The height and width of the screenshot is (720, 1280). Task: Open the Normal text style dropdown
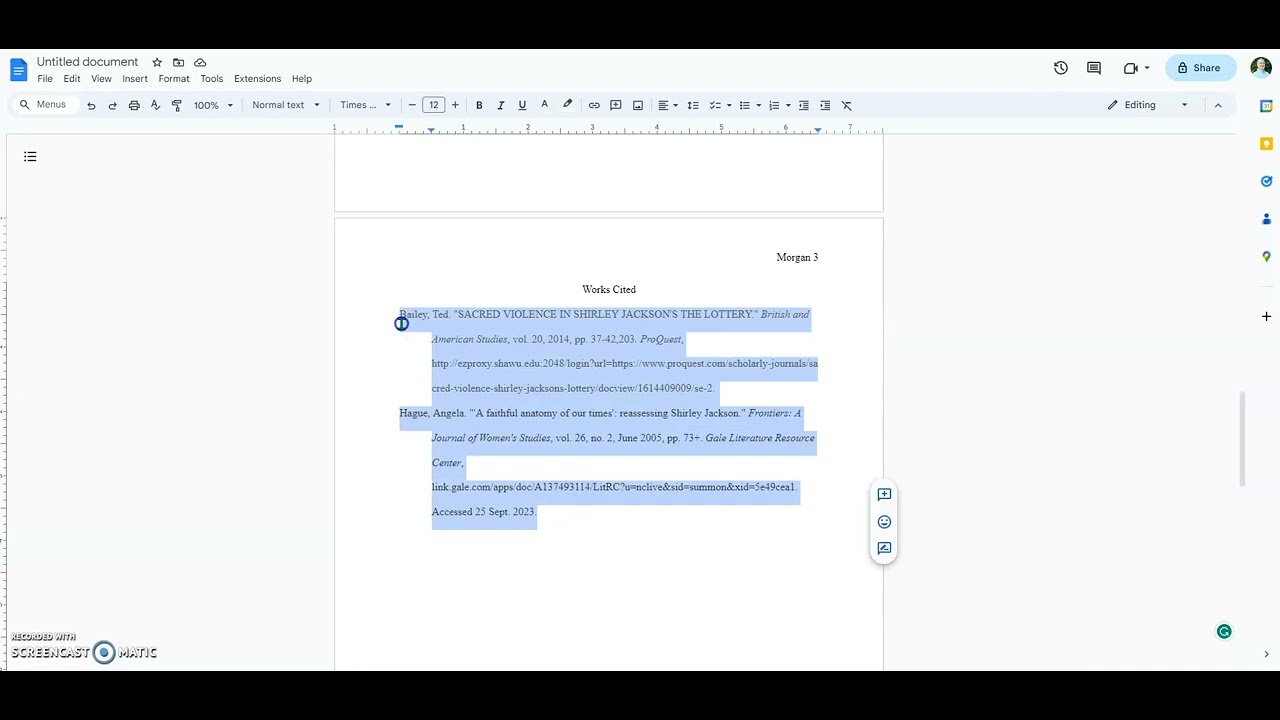coord(286,105)
